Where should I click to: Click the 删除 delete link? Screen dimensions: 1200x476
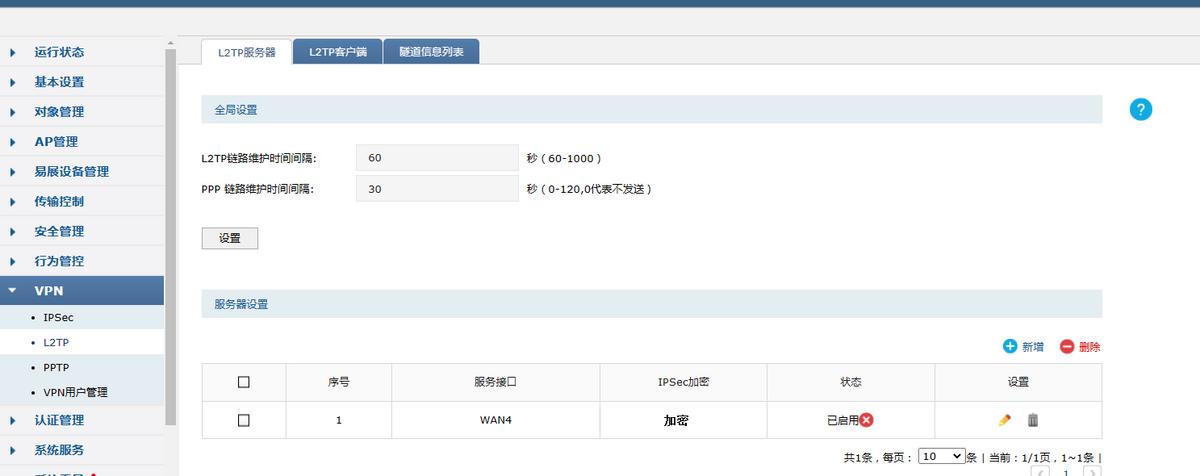coord(1090,347)
